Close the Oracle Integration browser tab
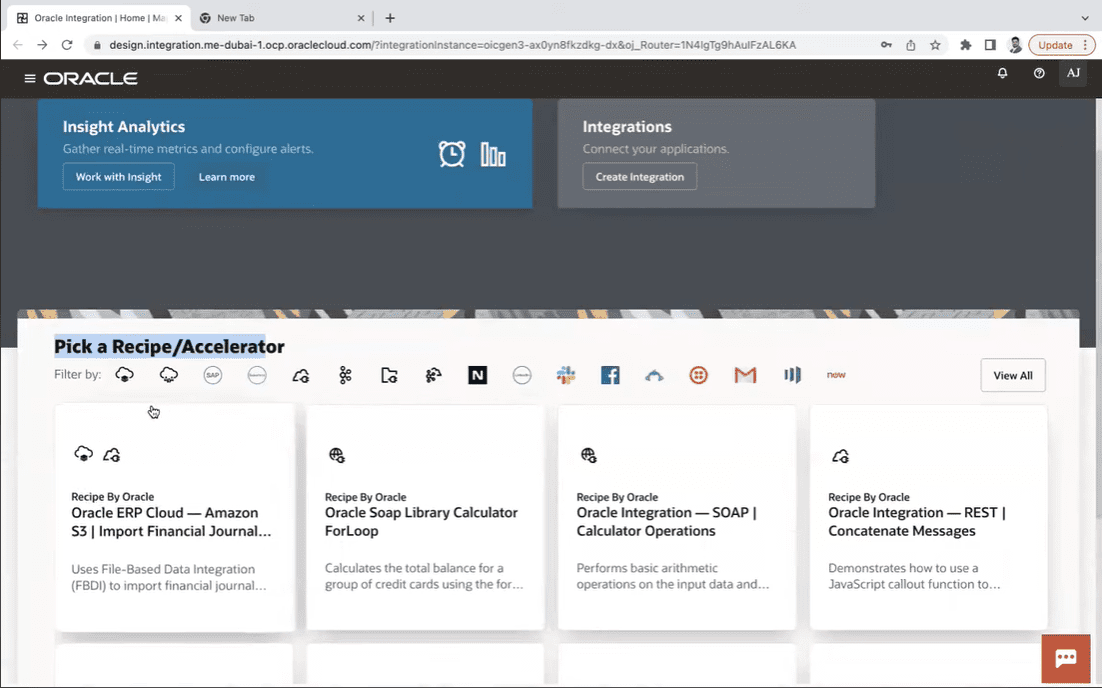Viewport: 1102px width, 688px height. coord(178,18)
